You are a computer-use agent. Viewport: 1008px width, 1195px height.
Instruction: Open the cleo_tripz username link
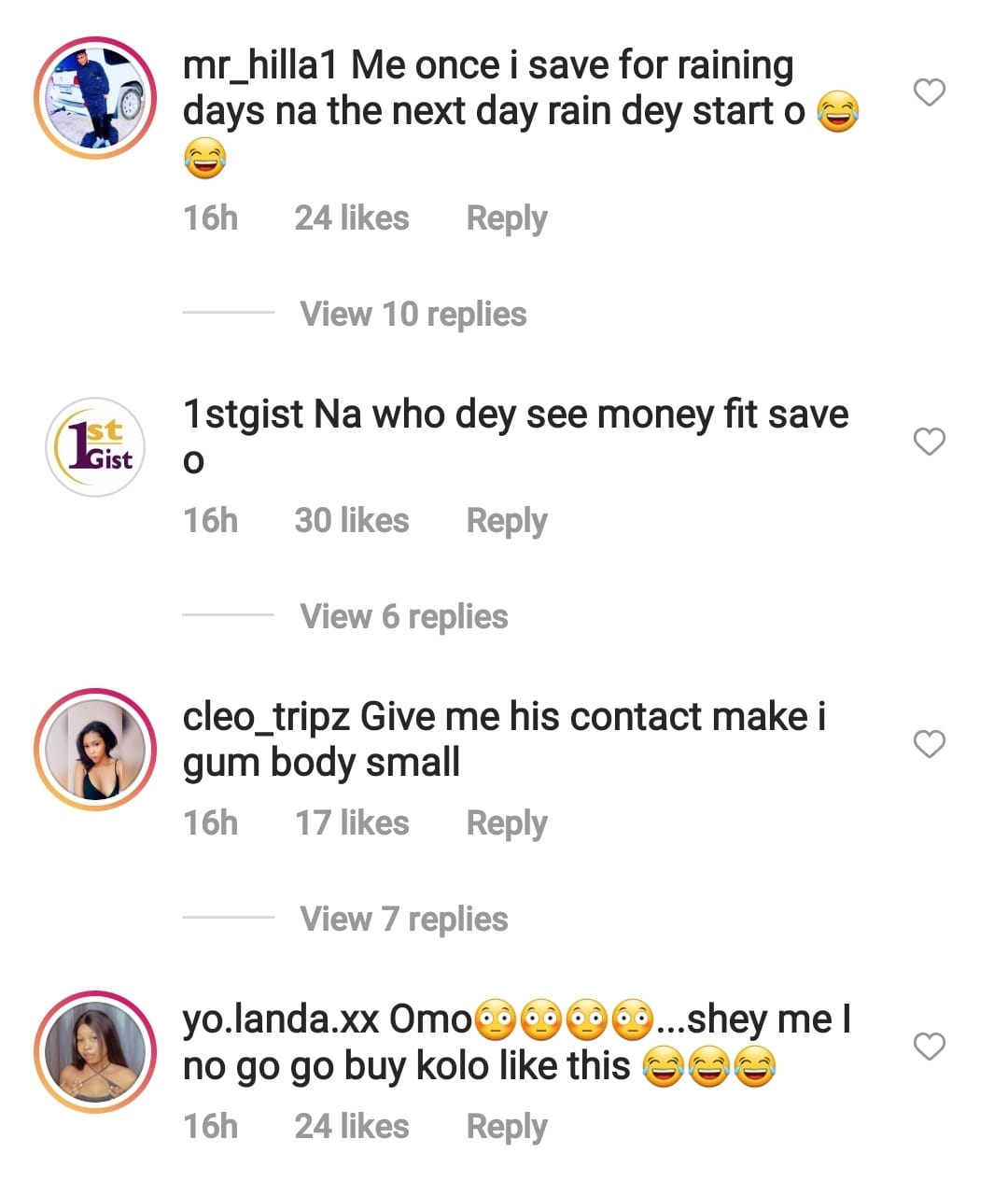point(266,717)
